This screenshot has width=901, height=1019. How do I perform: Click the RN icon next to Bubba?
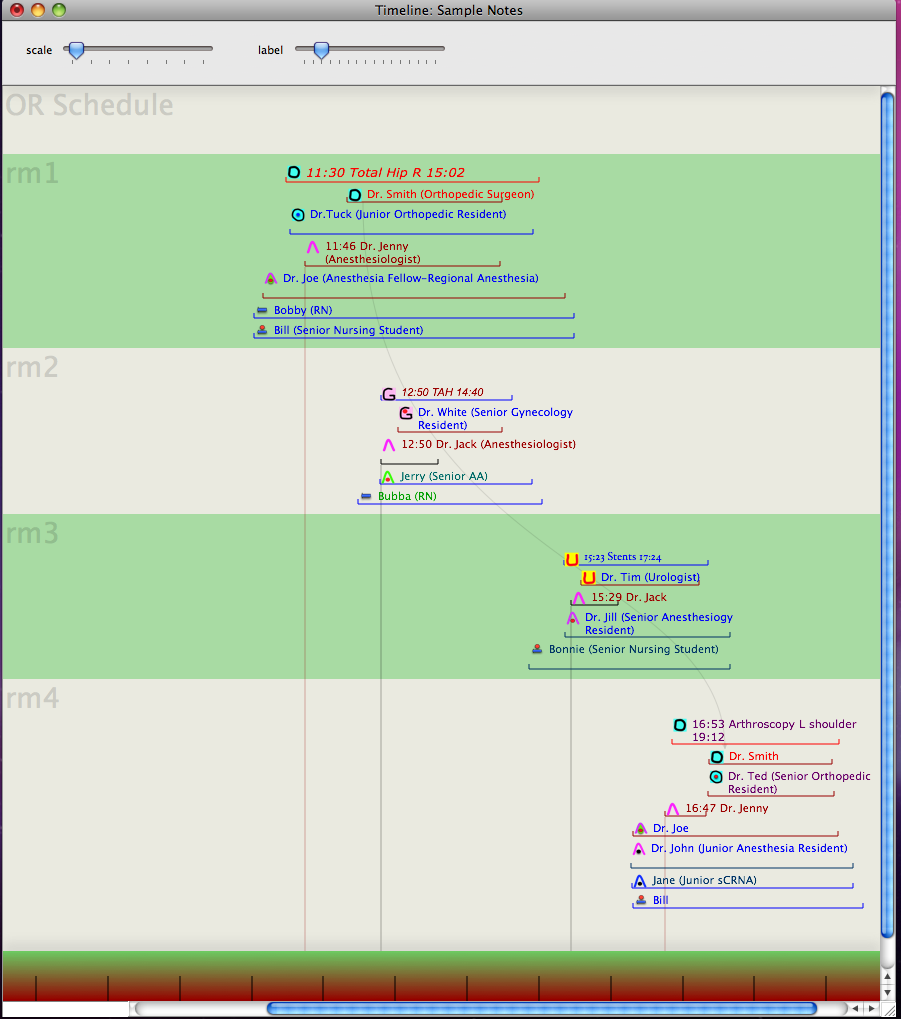coord(366,496)
